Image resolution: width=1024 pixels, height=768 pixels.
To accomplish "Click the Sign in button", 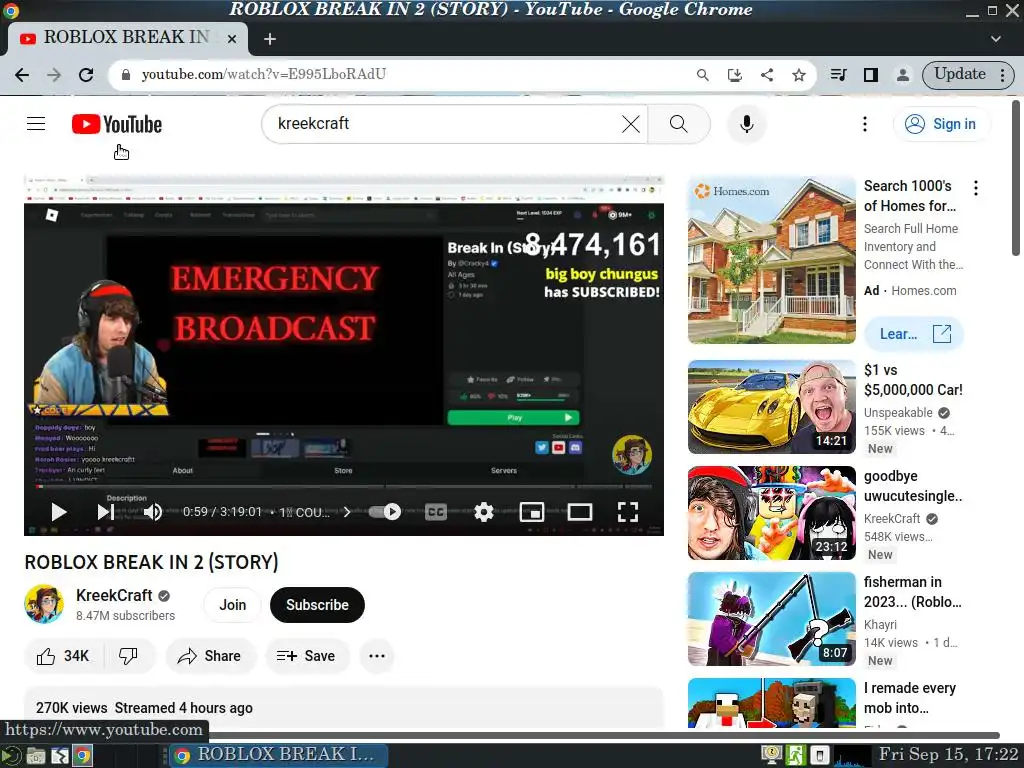I will coord(941,123).
